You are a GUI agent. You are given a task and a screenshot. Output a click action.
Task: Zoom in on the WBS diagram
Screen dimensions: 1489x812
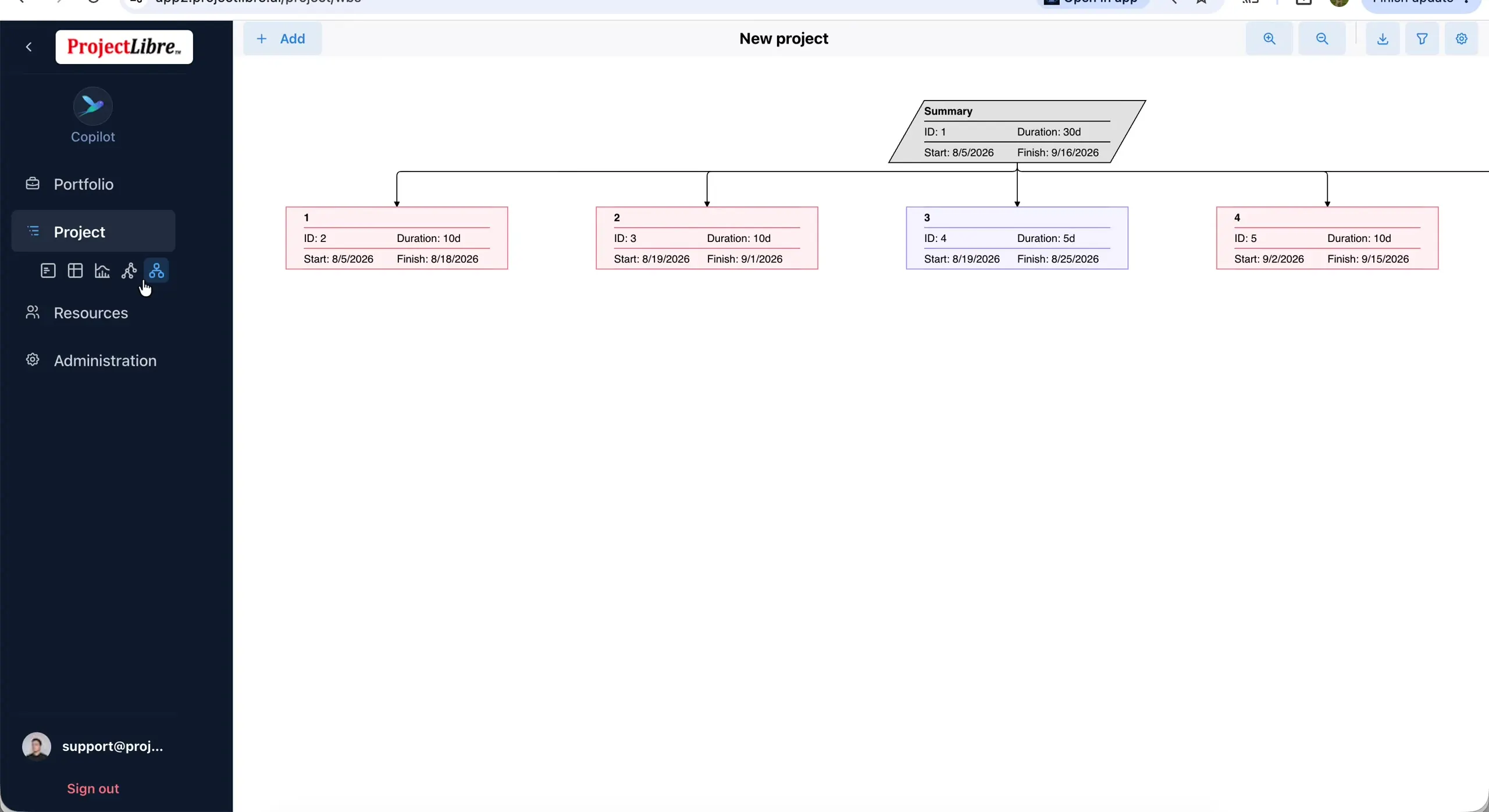click(1269, 39)
